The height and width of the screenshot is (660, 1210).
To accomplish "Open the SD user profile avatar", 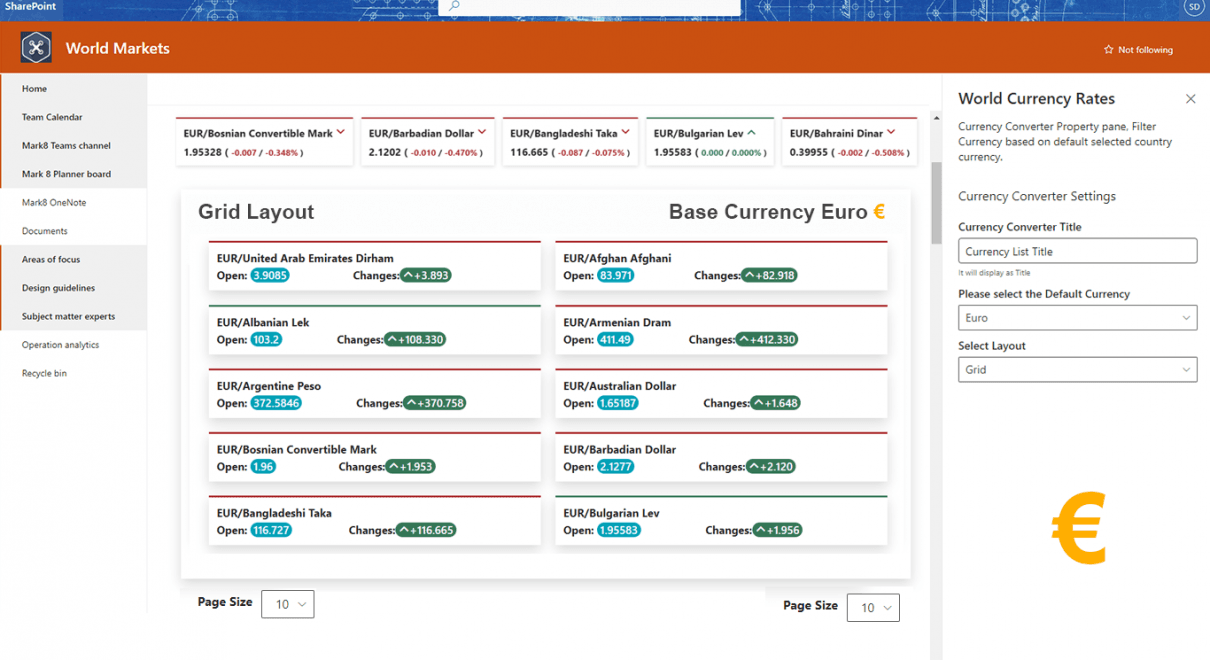I will click(1193, 7).
